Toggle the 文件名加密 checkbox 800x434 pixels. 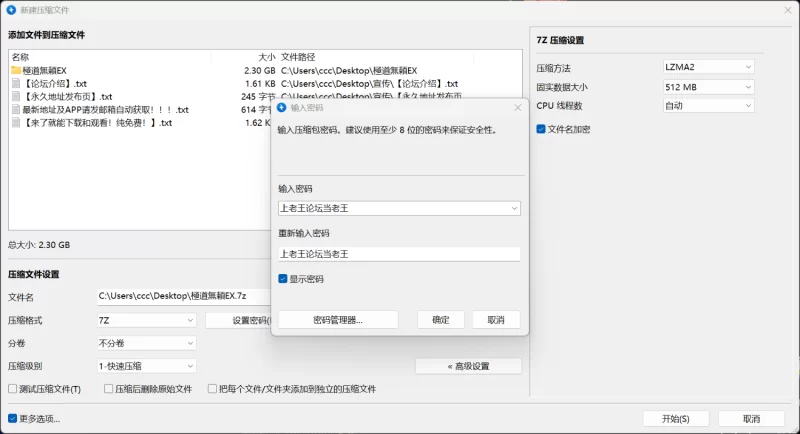pos(541,129)
